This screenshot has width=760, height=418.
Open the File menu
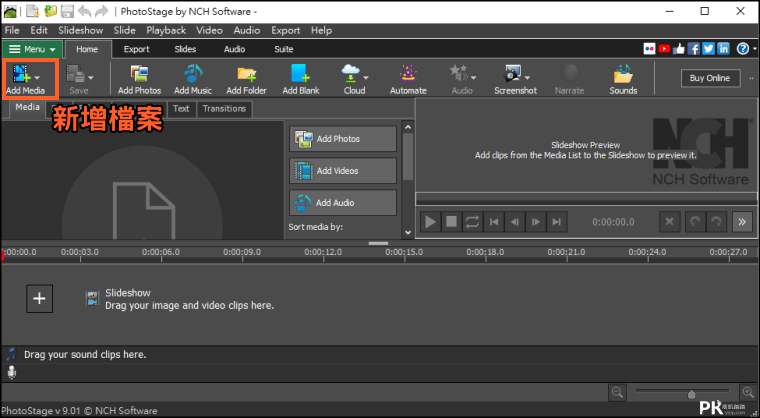pos(12,30)
